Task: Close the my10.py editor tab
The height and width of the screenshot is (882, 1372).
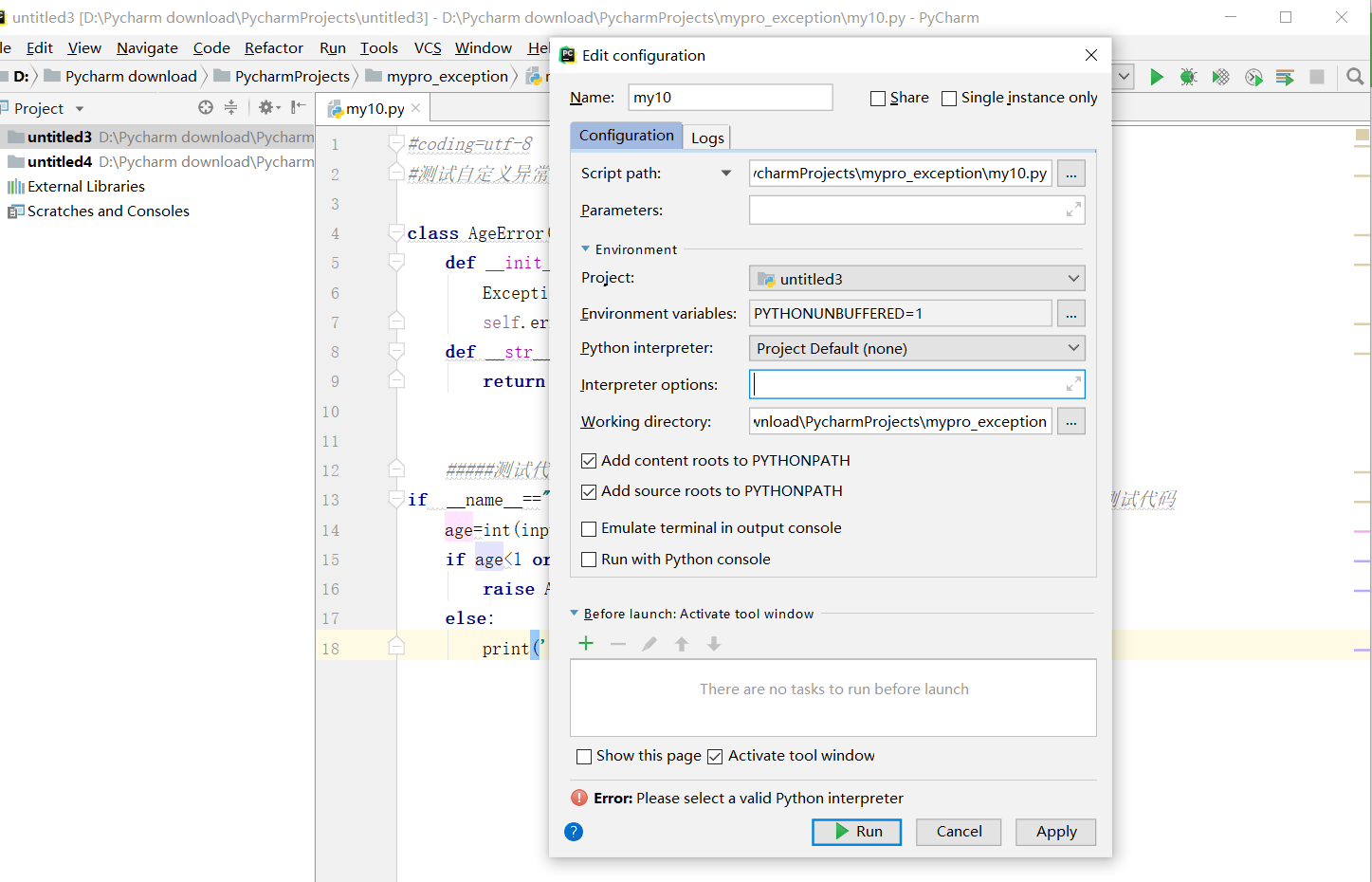Action: coord(415,108)
